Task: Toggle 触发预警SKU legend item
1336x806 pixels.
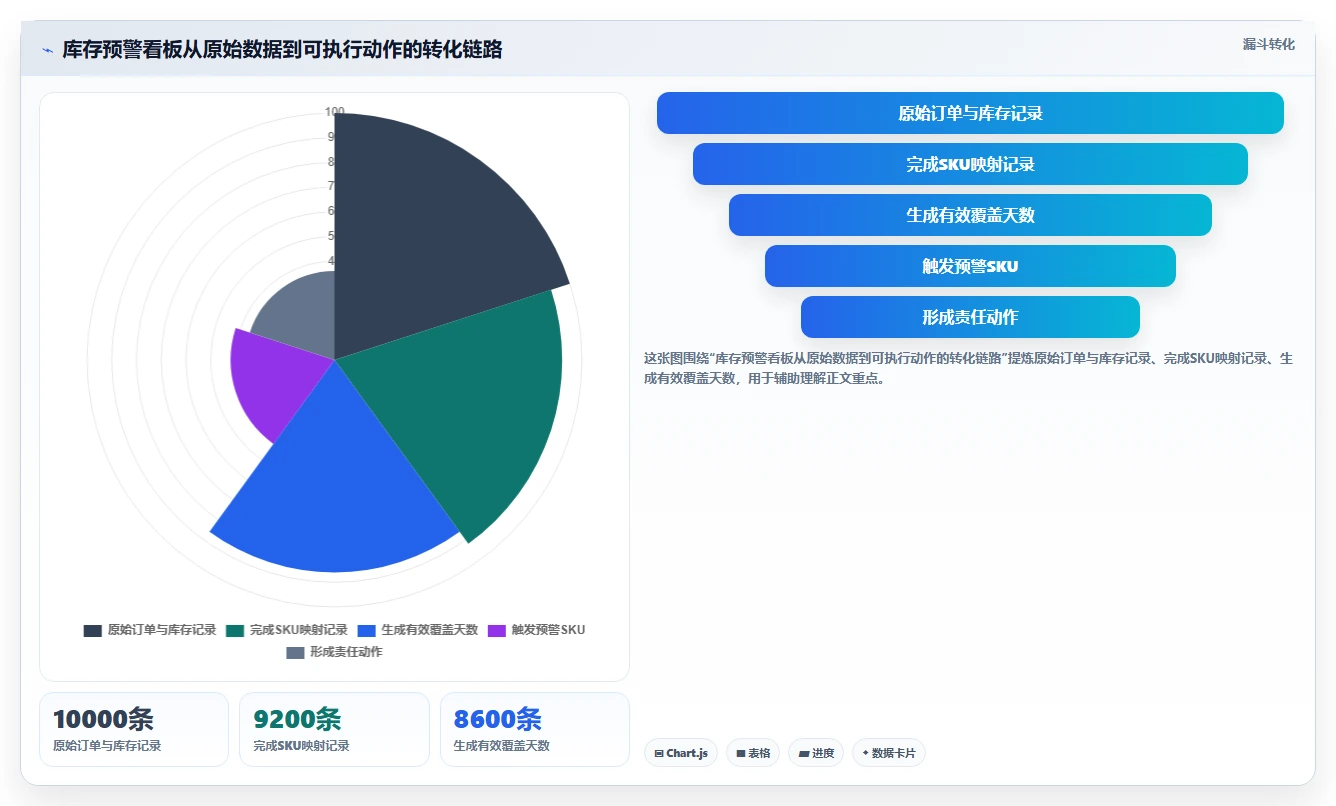Action: click(x=536, y=630)
